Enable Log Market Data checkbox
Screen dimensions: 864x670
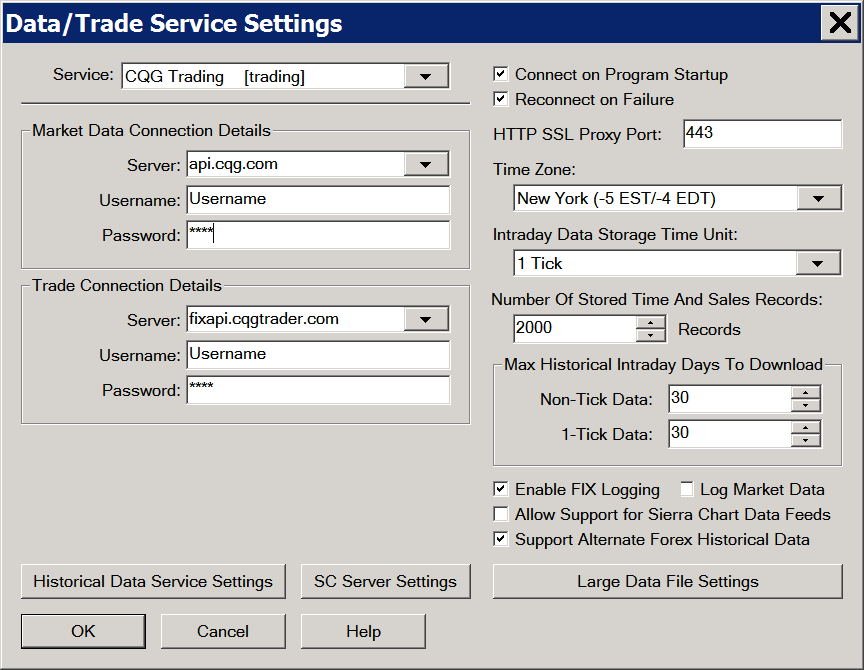[686, 489]
